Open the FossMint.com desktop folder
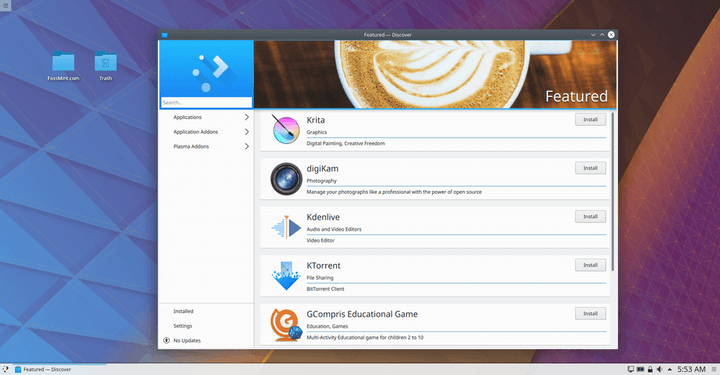 (x=63, y=66)
